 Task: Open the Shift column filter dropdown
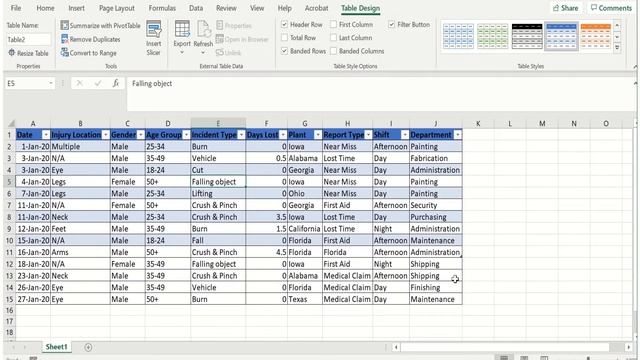pos(404,135)
